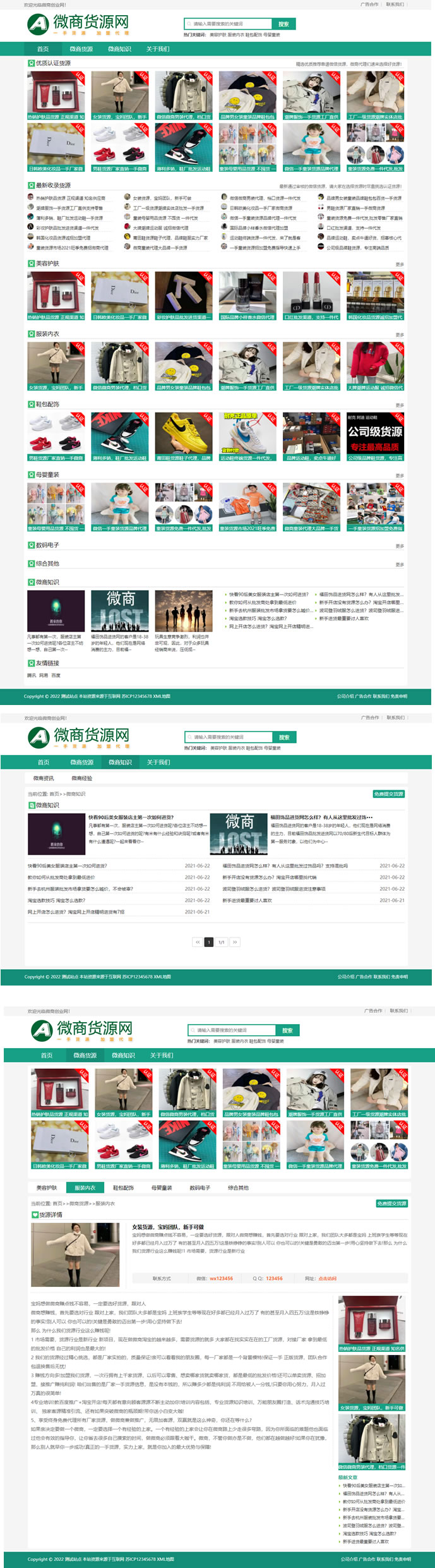Click 公司介绍 in the homepage footer
The width and height of the screenshot is (435, 1568).
point(345,696)
